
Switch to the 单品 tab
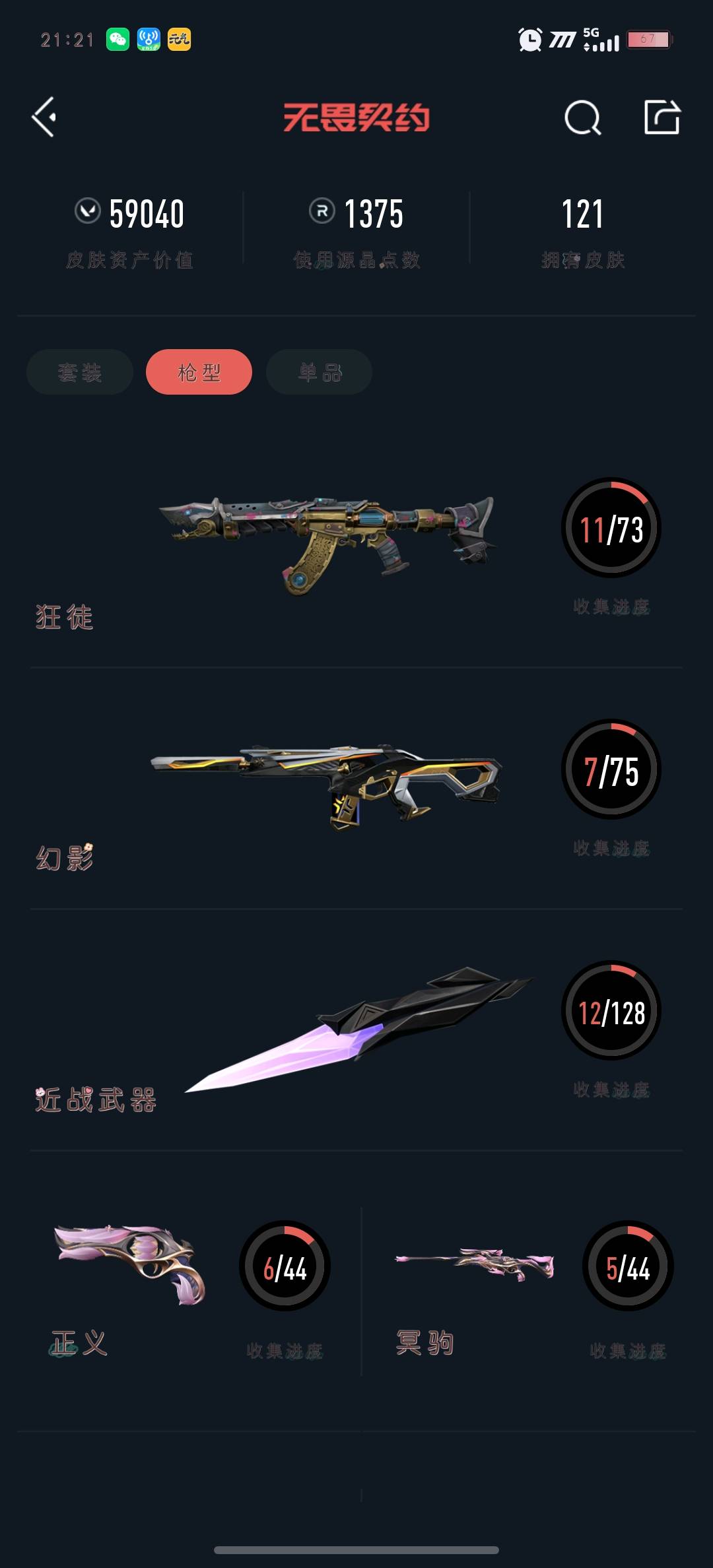coord(319,372)
